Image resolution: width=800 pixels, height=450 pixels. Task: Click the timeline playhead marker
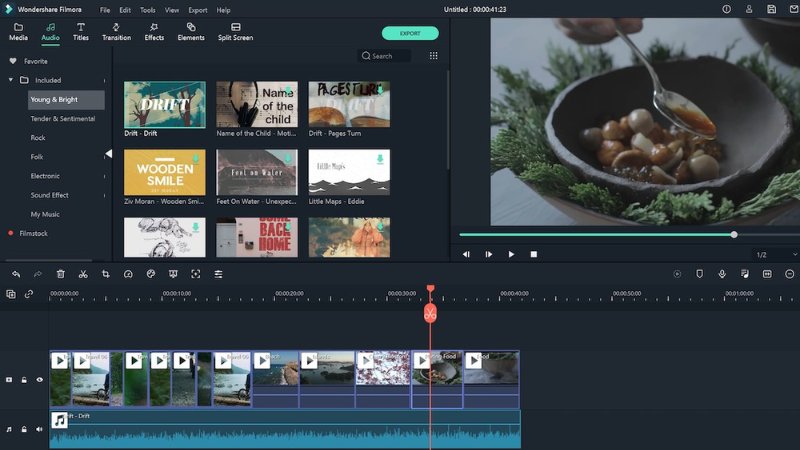pyautogui.click(x=431, y=289)
